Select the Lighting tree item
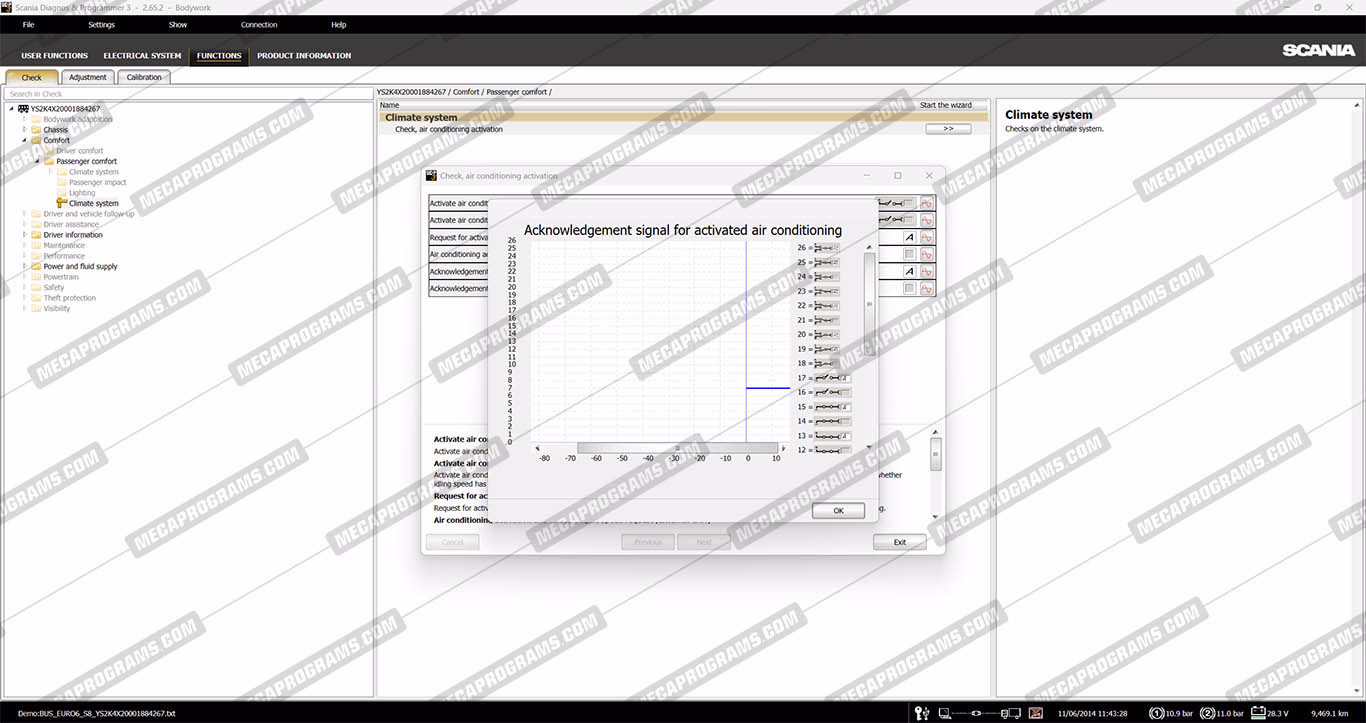 82,193
